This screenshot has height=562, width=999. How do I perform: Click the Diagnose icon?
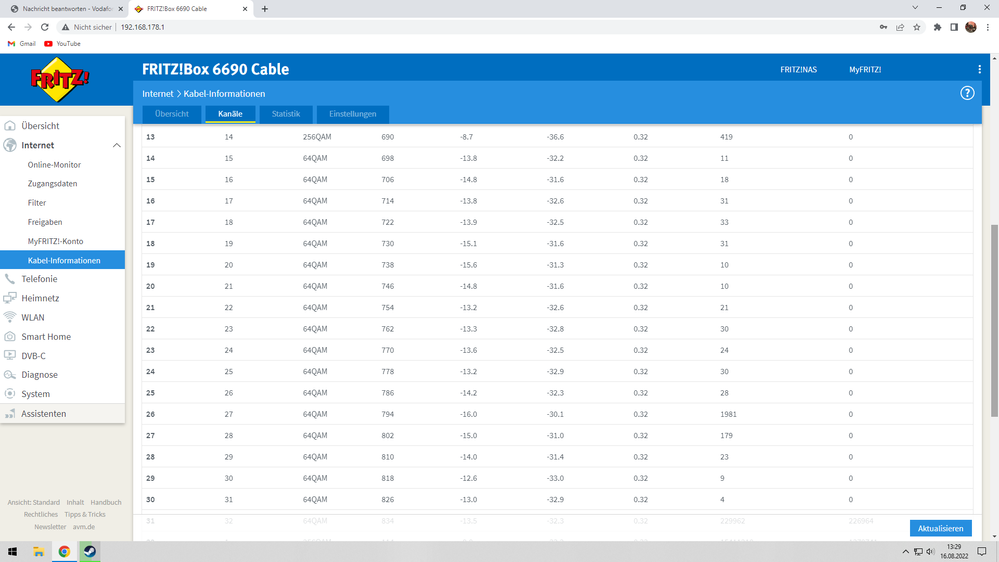[10, 375]
